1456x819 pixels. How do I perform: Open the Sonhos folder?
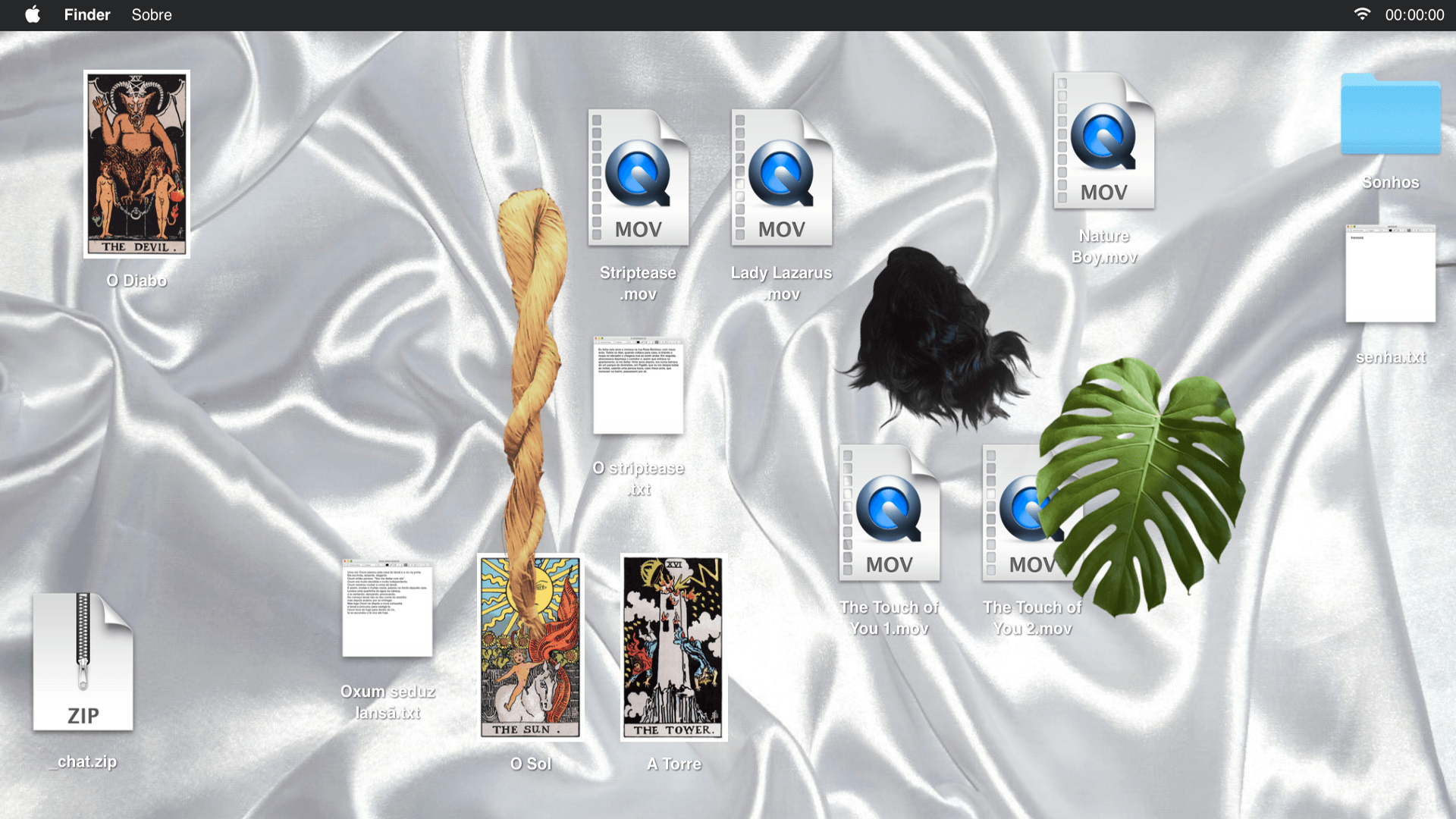[x=1391, y=114]
